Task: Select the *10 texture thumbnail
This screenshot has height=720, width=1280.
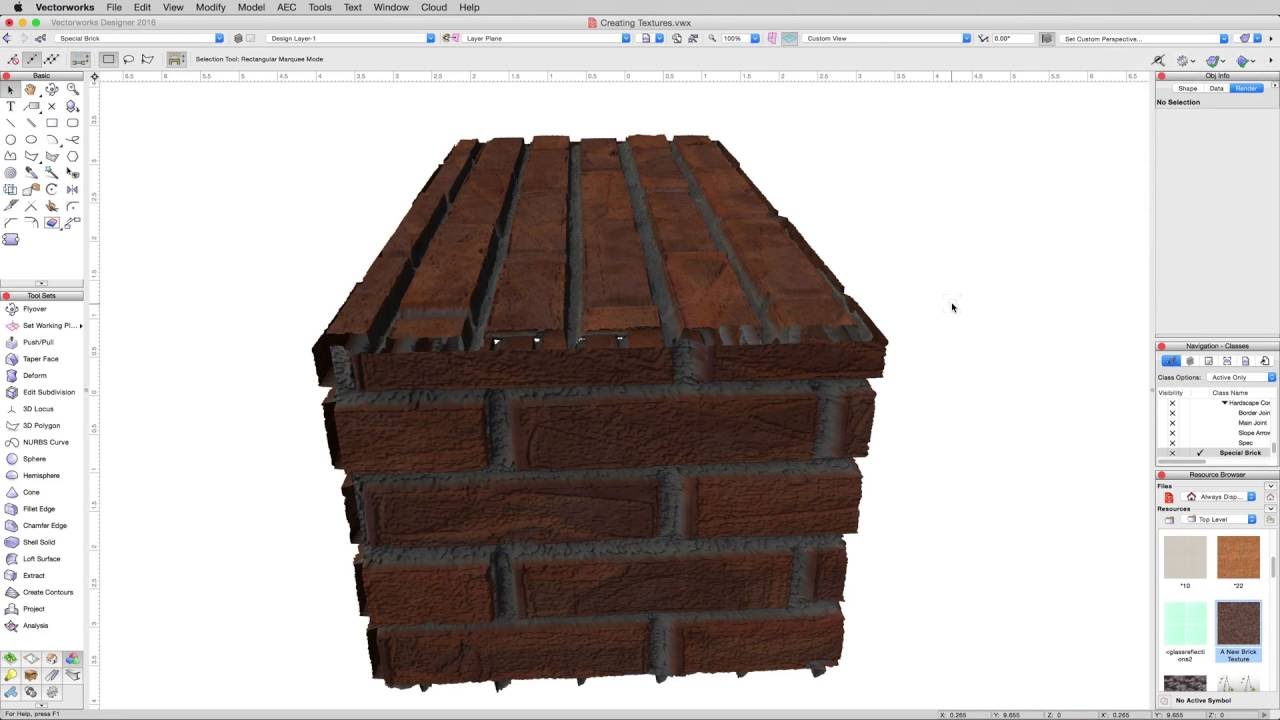Action: click(1185, 557)
